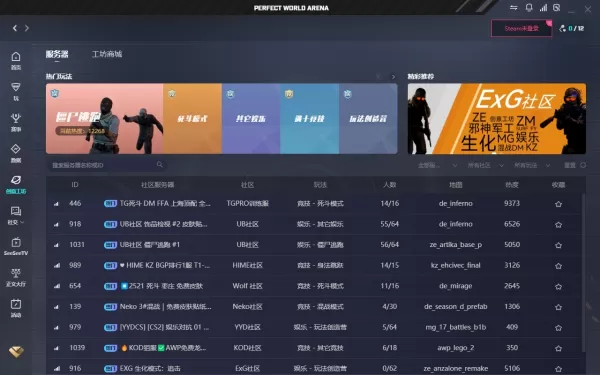
Task: Expand the first filter dropdown
Action: click(437, 165)
